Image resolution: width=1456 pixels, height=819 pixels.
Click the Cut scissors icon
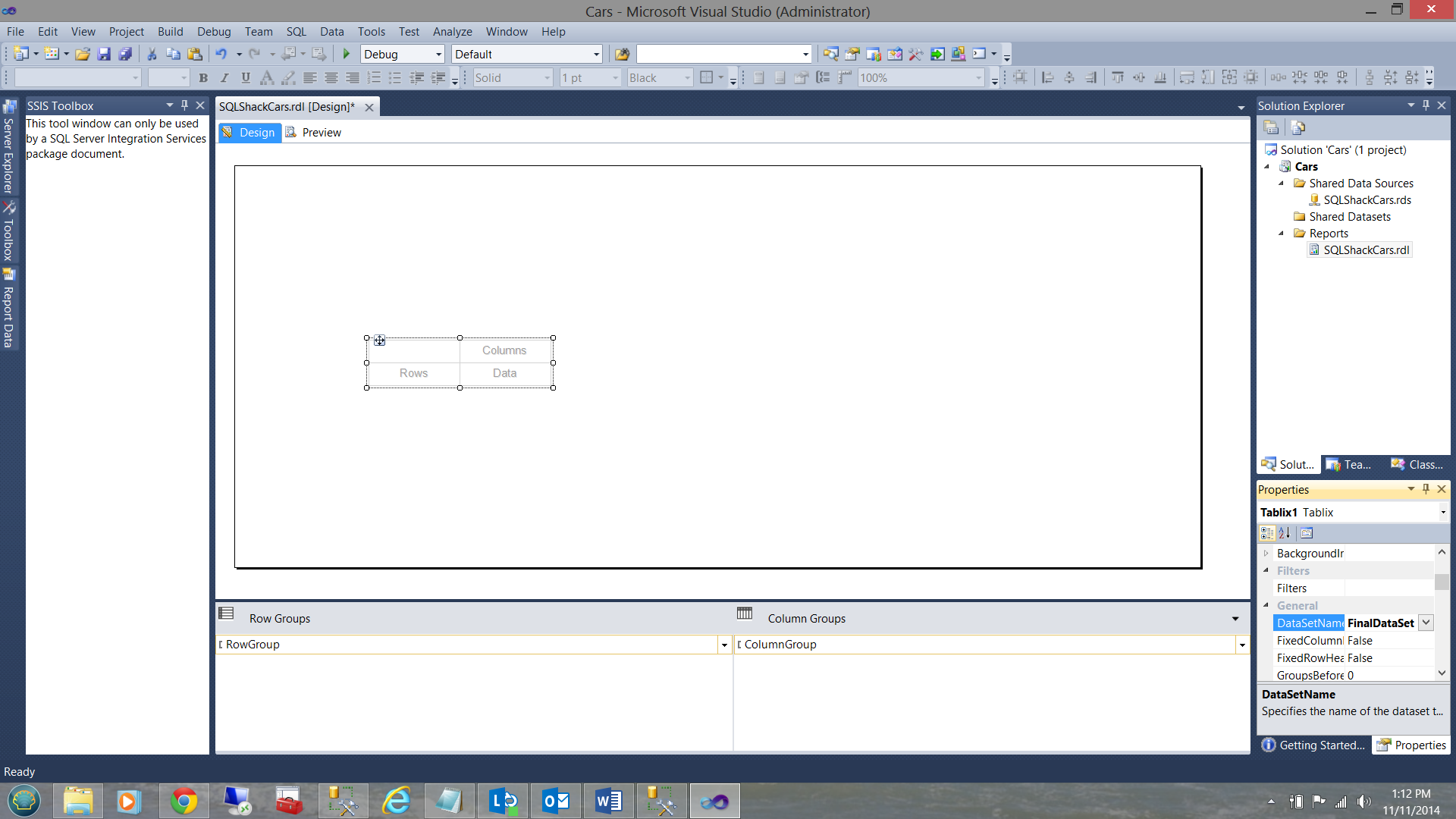pyautogui.click(x=152, y=54)
